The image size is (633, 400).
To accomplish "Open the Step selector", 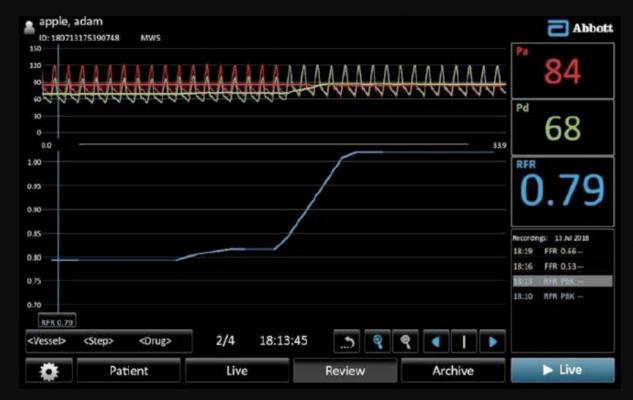I will click(99, 341).
